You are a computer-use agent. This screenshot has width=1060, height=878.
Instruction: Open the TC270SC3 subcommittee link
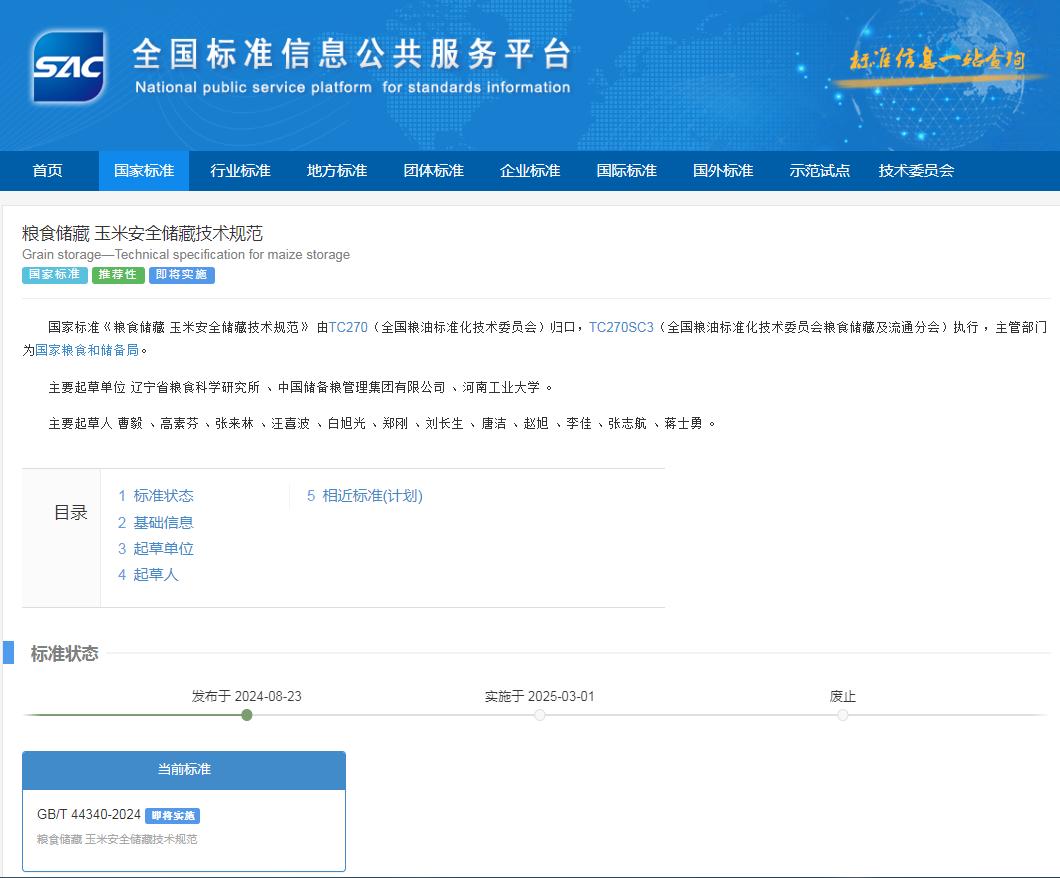620,327
